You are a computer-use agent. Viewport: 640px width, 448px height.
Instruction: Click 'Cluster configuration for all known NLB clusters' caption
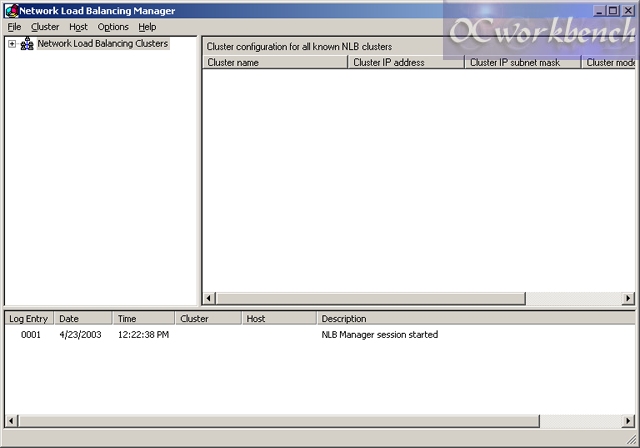[299, 47]
